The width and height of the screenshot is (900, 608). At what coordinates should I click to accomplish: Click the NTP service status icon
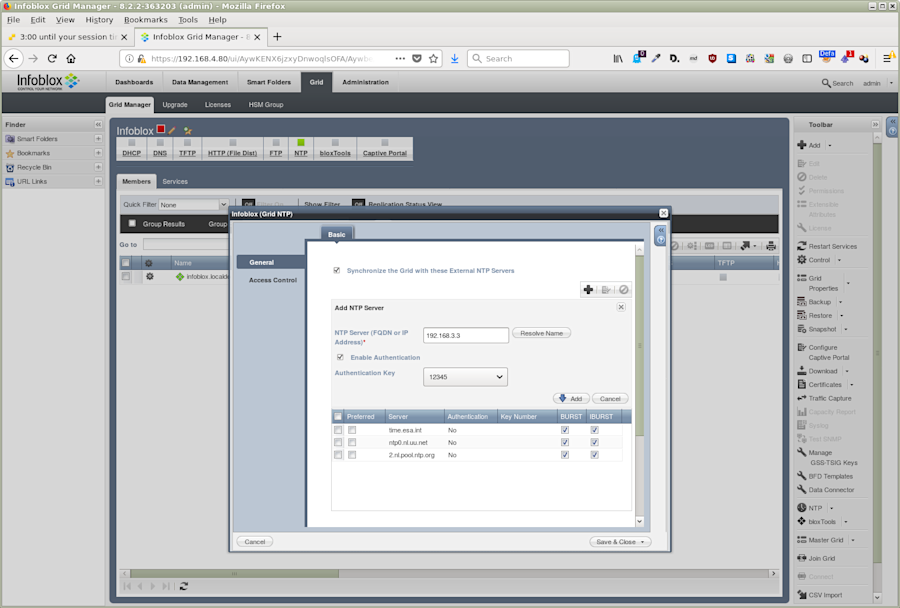301,142
